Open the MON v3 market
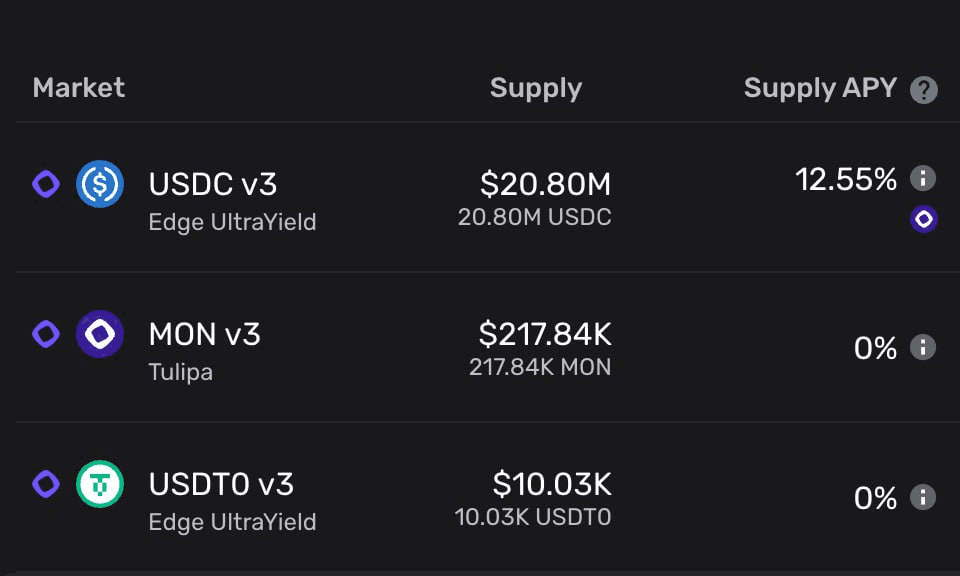This screenshot has width=960, height=576. [x=204, y=334]
